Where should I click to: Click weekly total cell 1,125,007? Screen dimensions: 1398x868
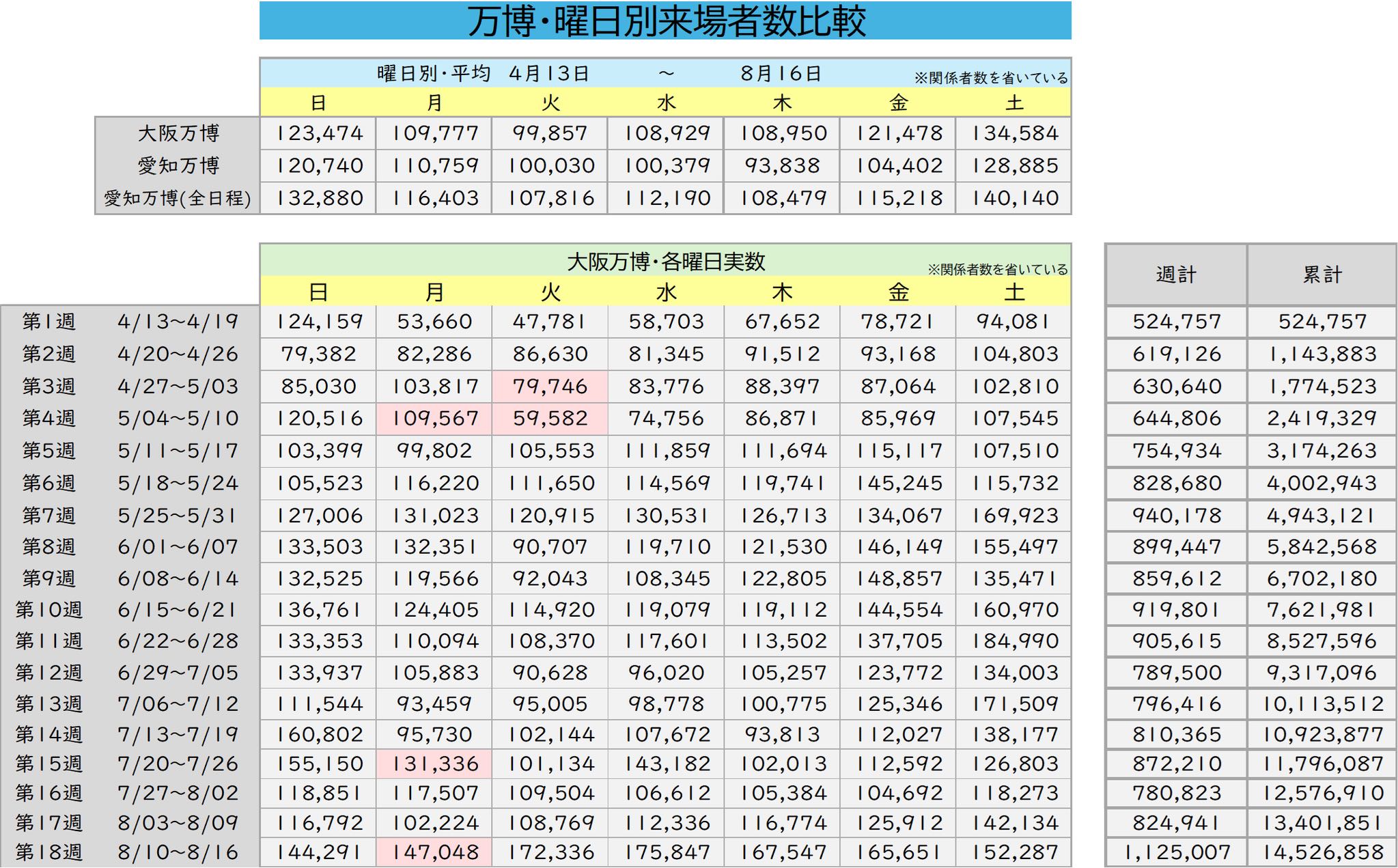pos(1176,852)
